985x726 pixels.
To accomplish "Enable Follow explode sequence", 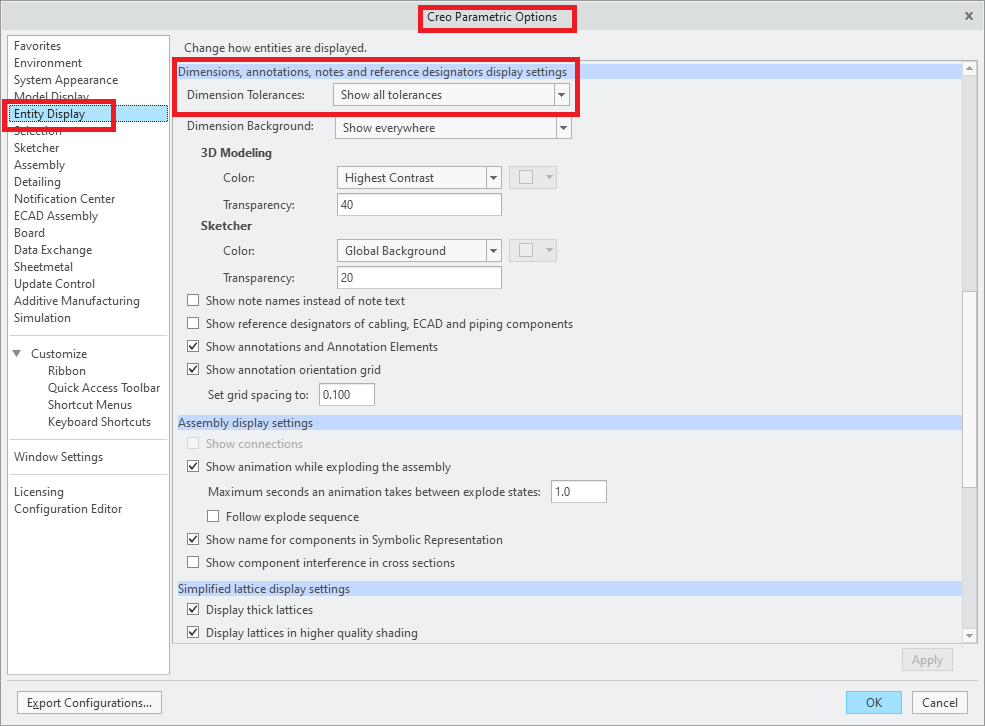I will 214,516.
